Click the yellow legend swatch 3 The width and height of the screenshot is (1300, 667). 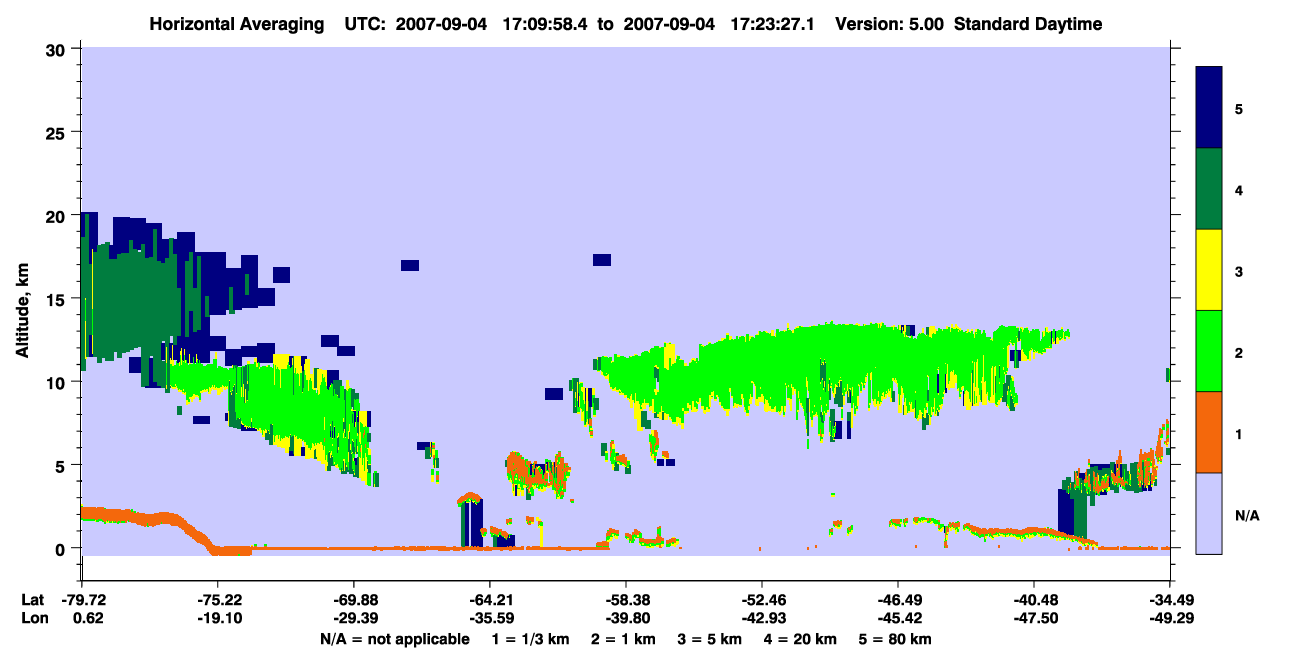point(1209,270)
